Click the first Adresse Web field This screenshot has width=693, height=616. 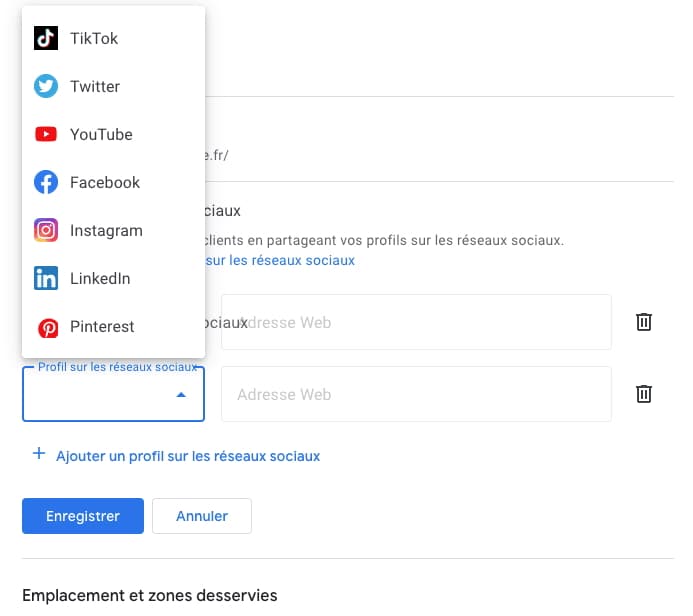coord(416,322)
